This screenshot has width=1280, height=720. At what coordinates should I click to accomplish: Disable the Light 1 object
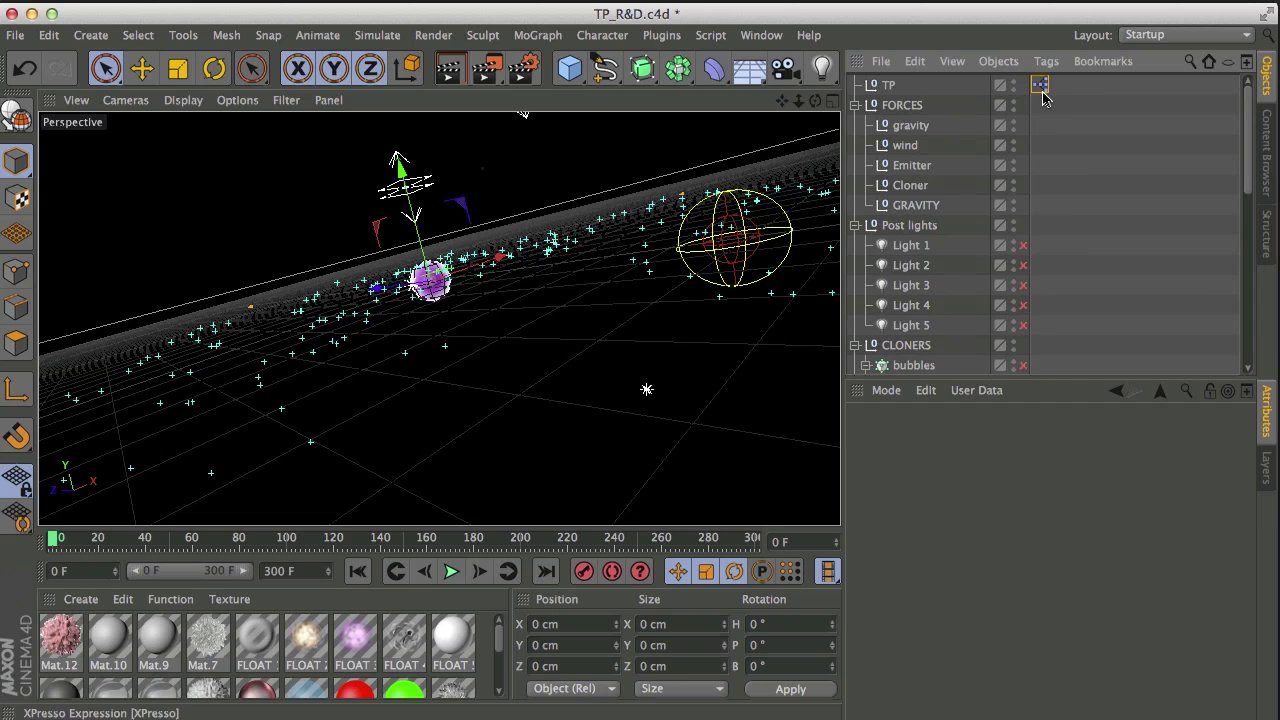click(x=1023, y=245)
